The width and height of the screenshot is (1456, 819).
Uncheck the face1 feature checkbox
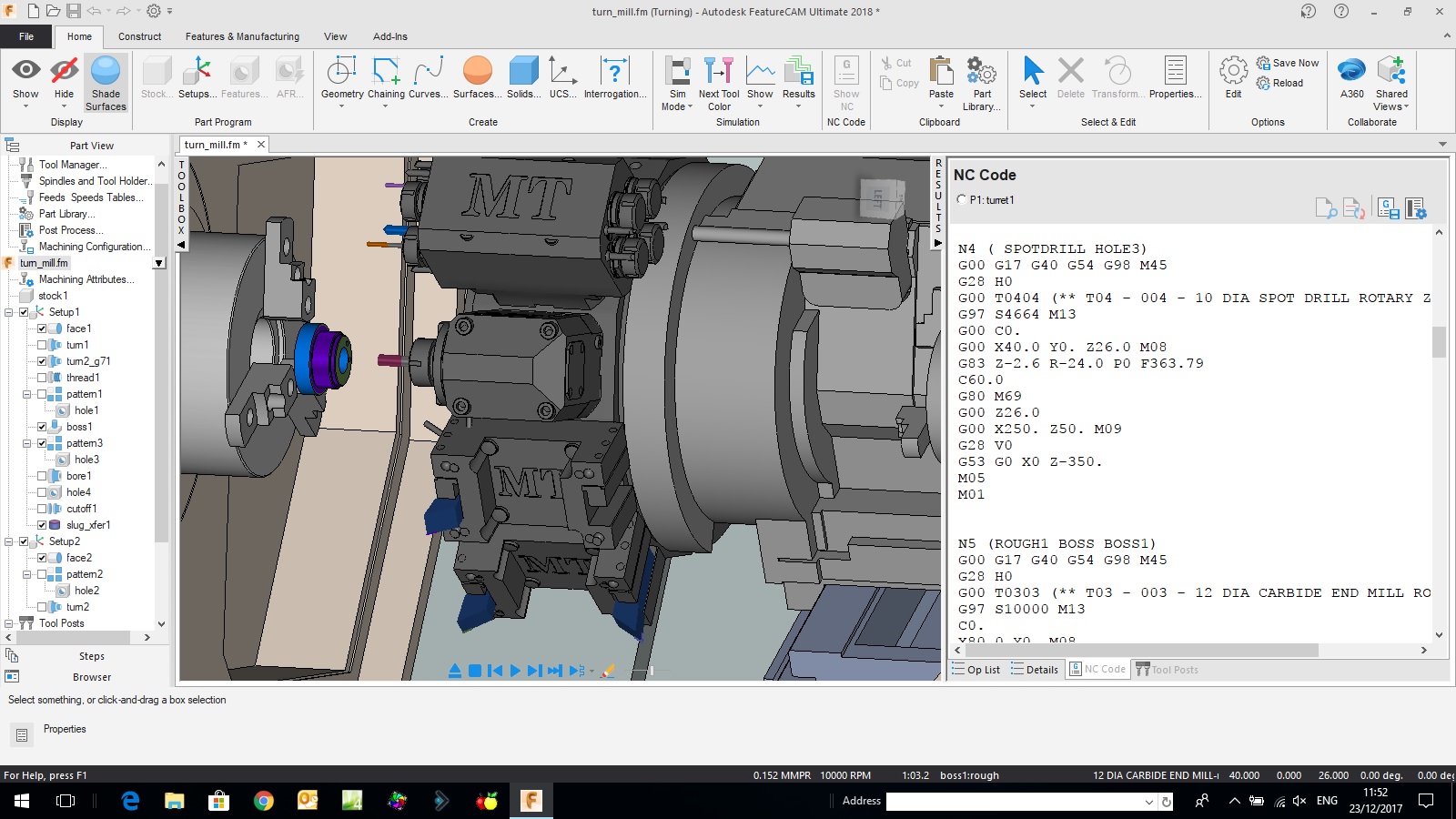42,329
